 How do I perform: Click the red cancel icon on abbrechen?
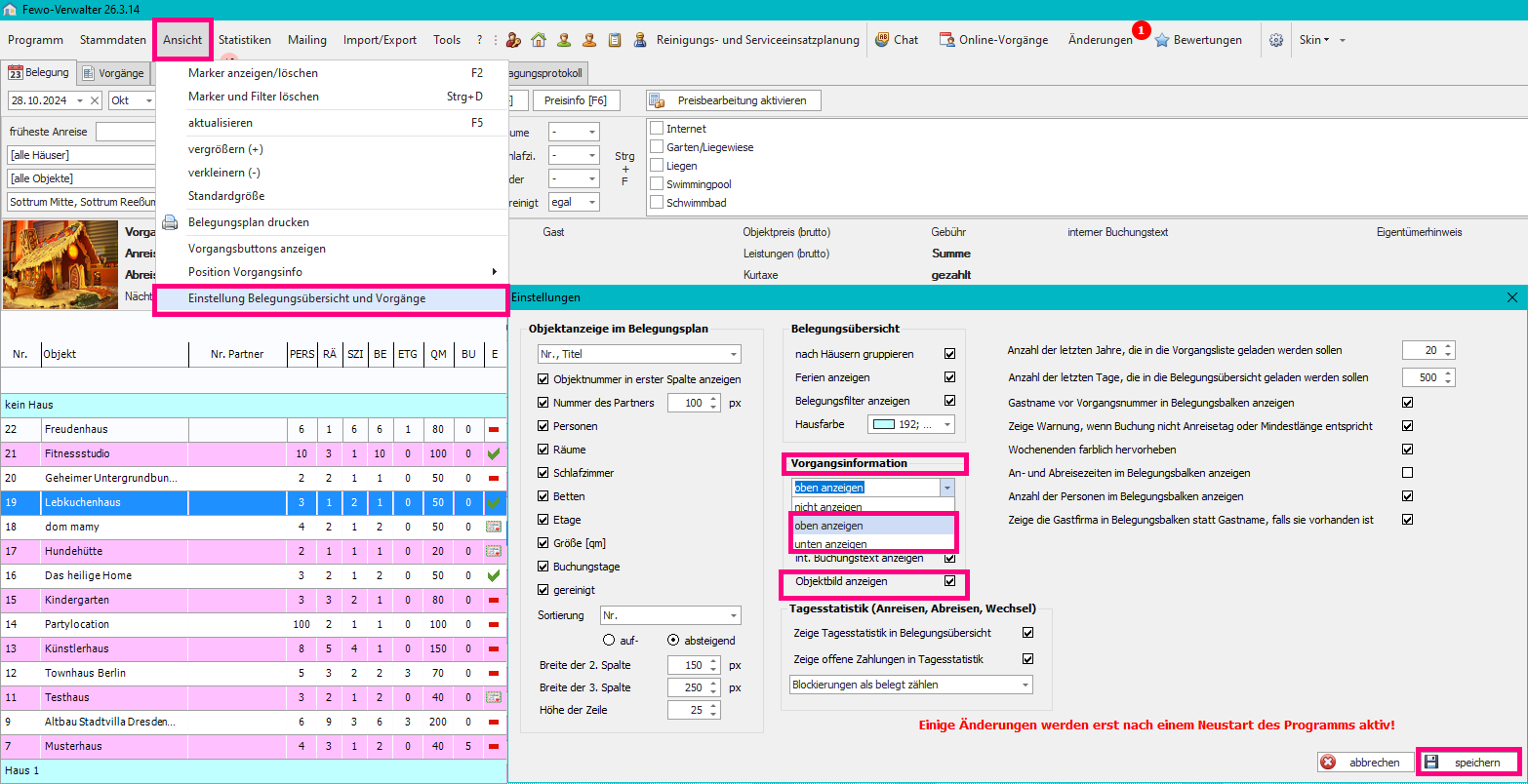click(x=1328, y=763)
